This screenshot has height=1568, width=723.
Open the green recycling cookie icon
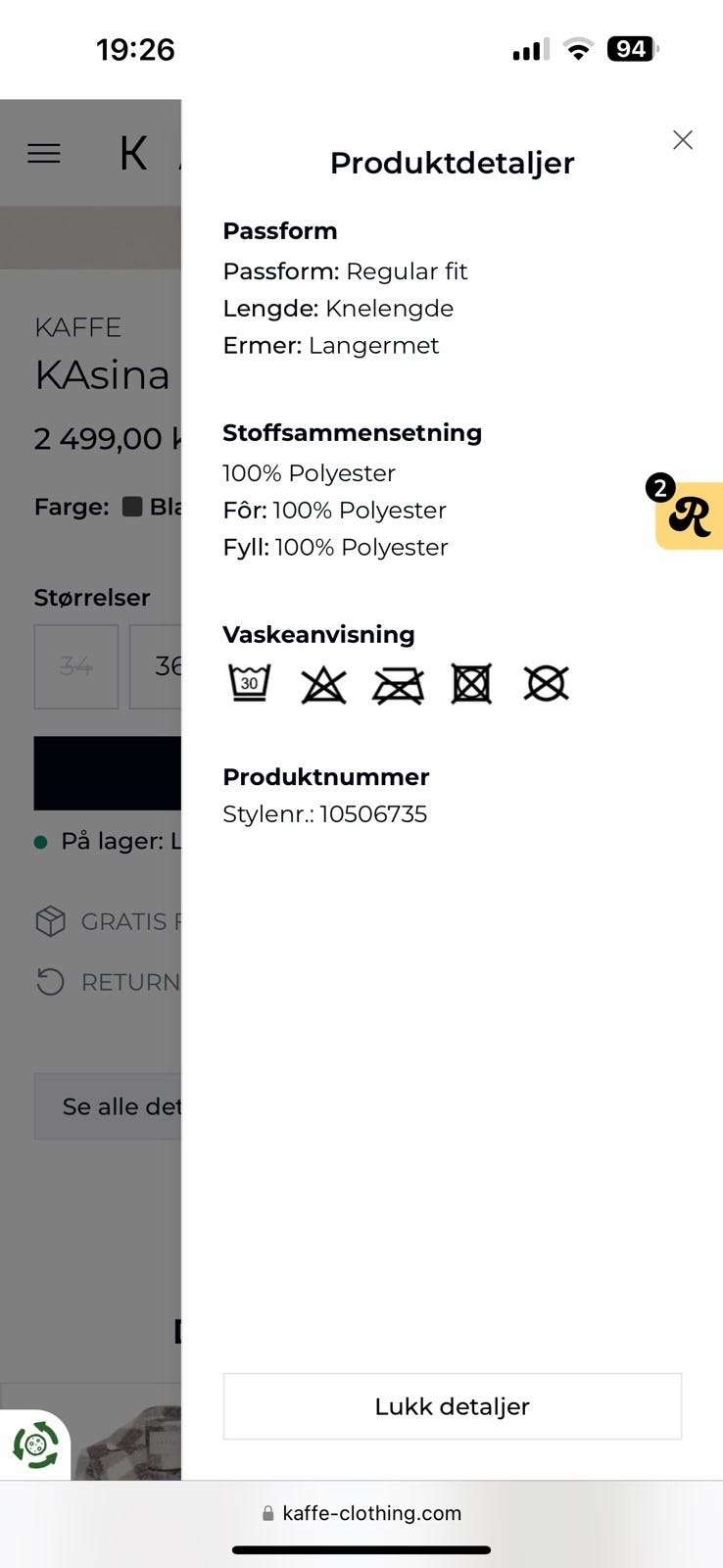tap(35, 1445)
